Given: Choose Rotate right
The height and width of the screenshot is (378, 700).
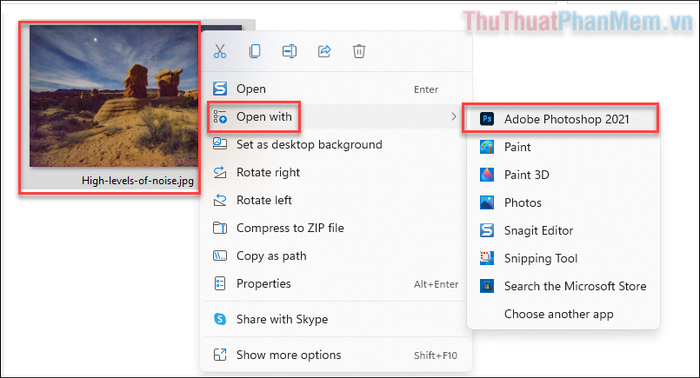Looking at the screenshot, I should tap(336, 172).
